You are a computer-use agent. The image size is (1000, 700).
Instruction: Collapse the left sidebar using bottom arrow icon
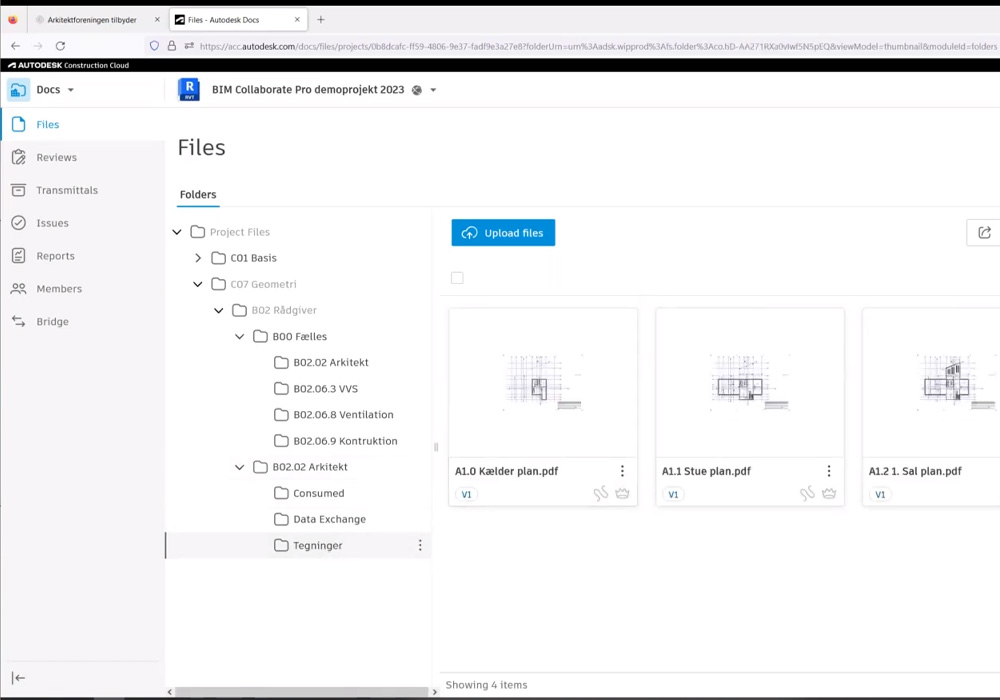[18, 678]
